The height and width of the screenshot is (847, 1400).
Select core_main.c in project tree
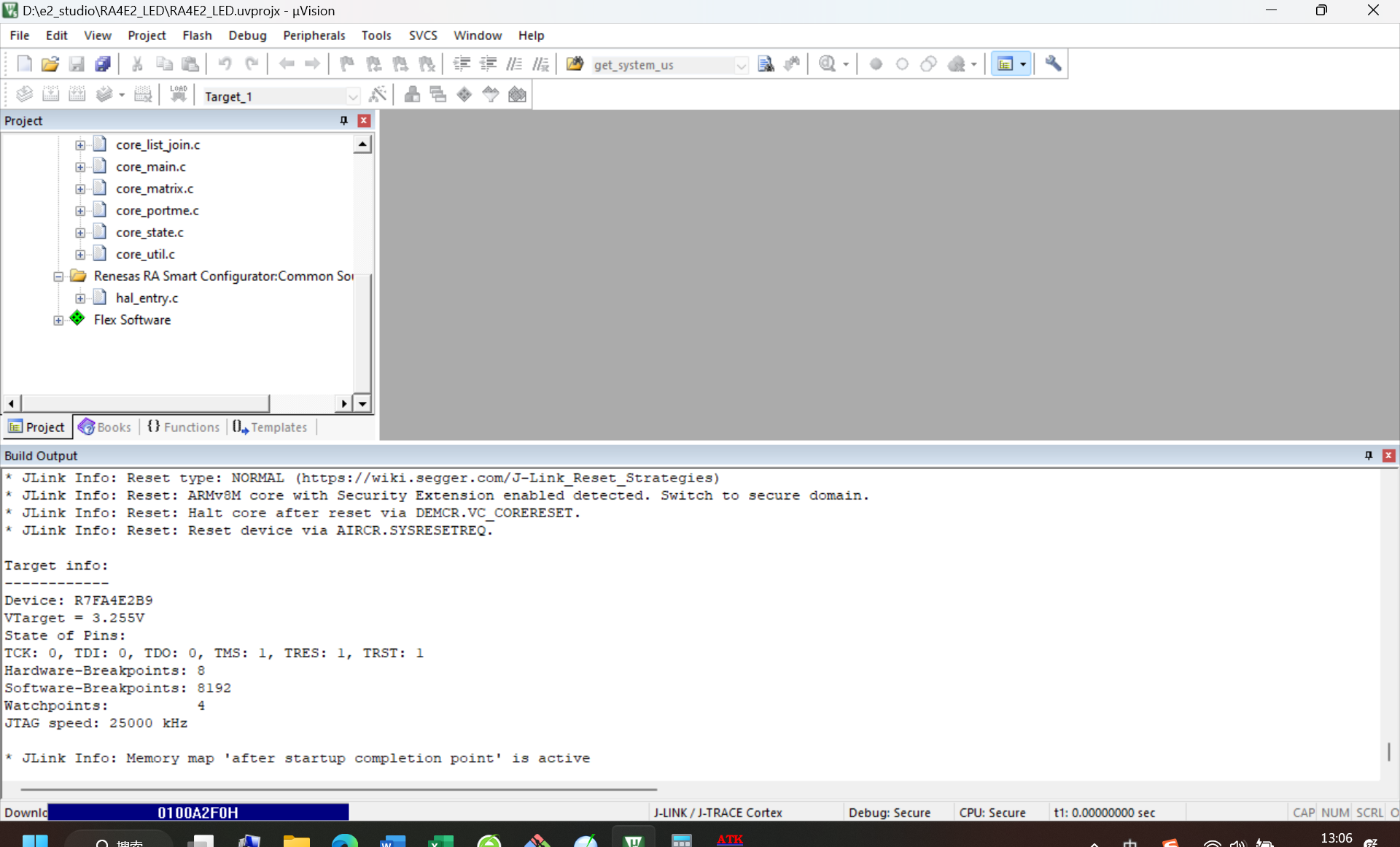coord(150,167)
